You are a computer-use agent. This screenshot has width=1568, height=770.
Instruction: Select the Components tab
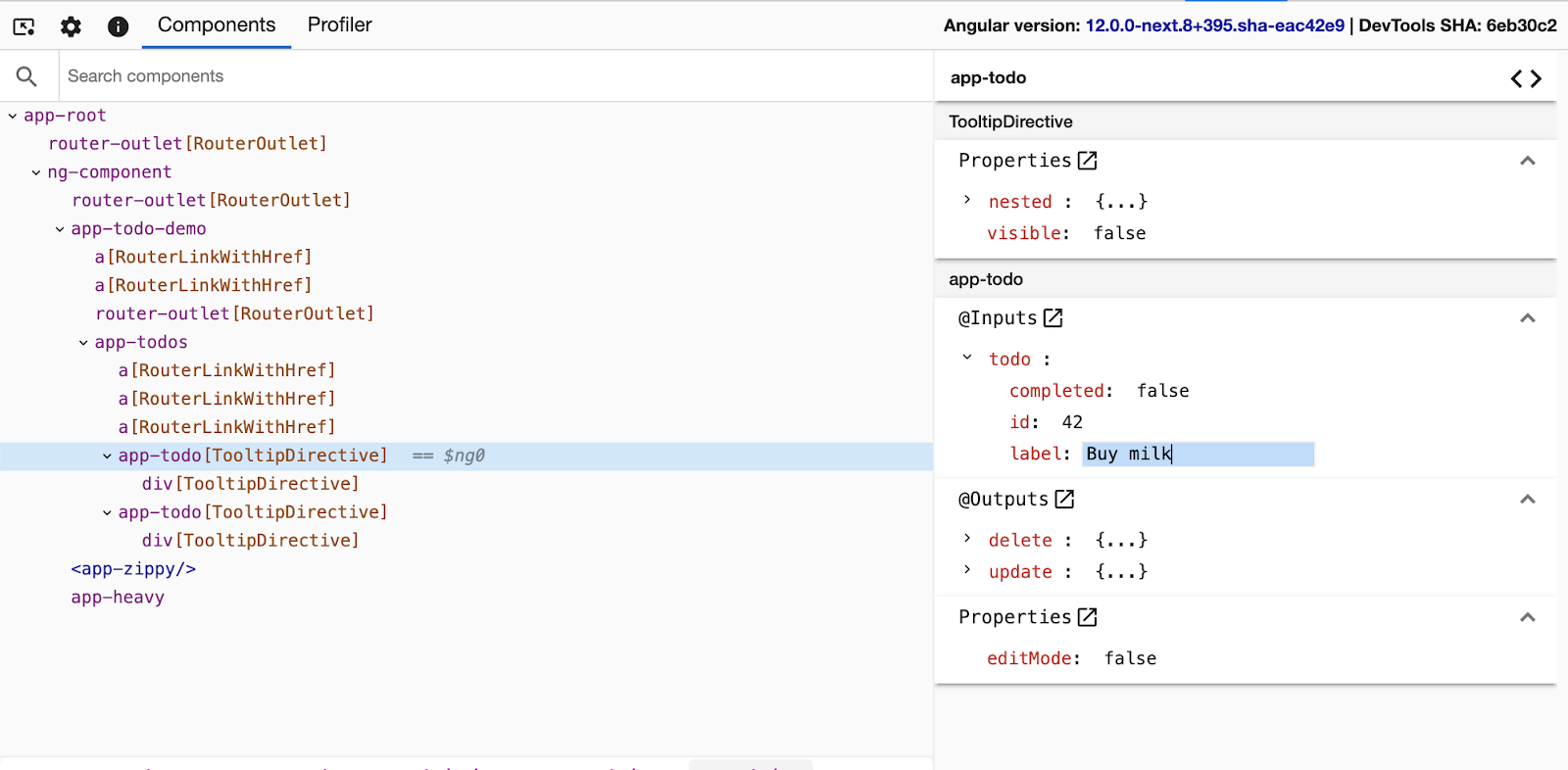217,25
